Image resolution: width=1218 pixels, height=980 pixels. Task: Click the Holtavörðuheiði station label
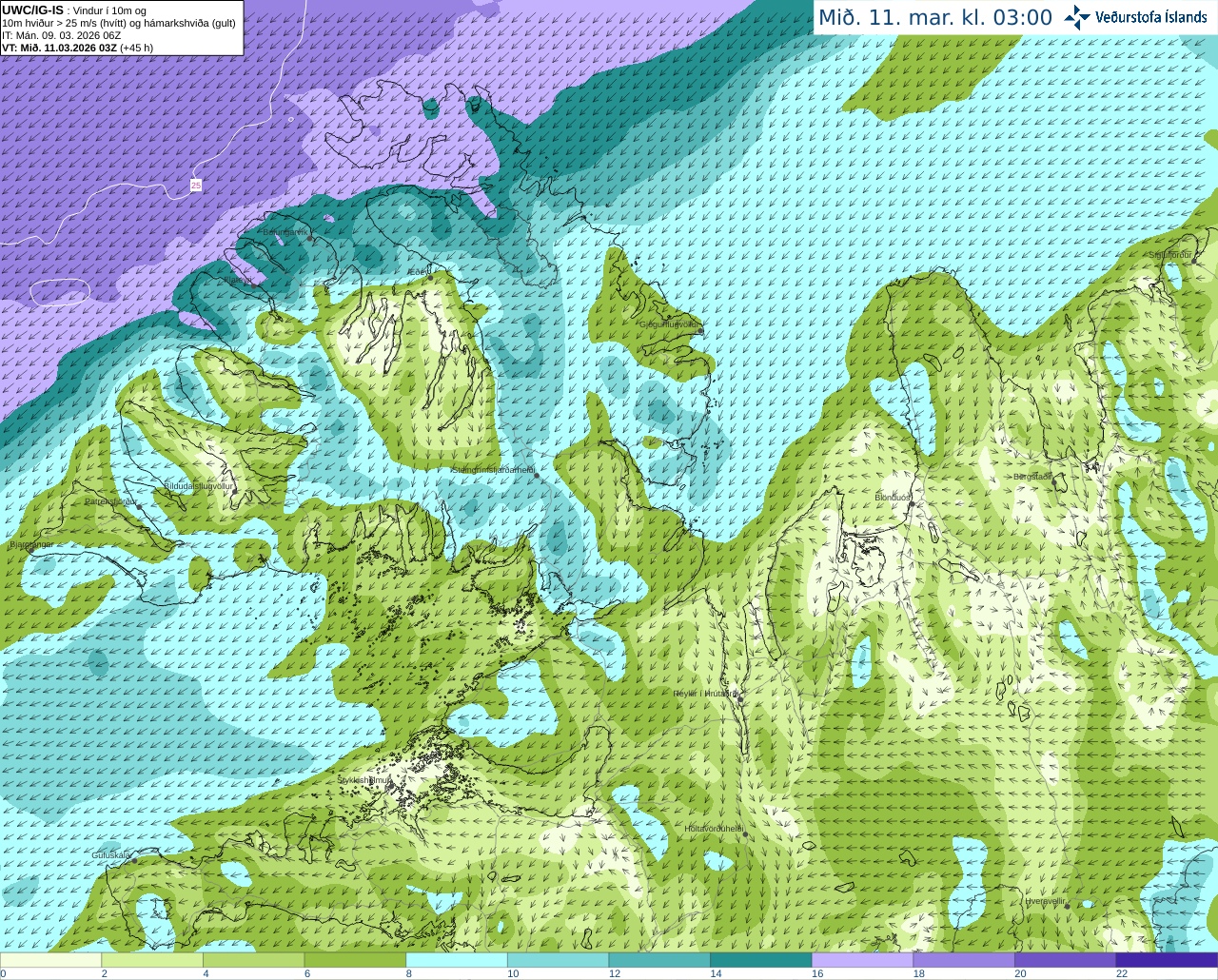(x=714, y=829)
